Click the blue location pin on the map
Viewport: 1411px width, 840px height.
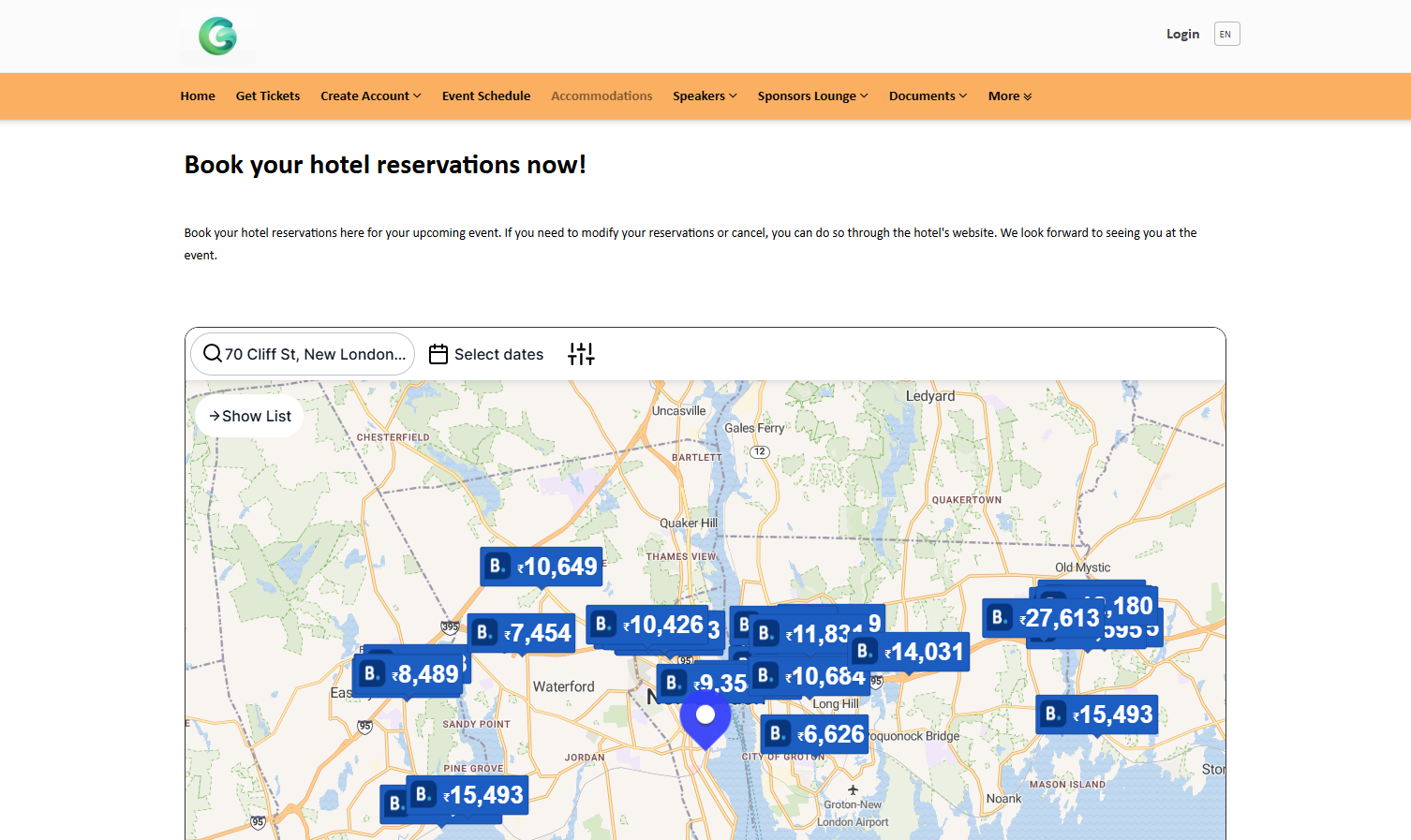[x=705, y=717]
